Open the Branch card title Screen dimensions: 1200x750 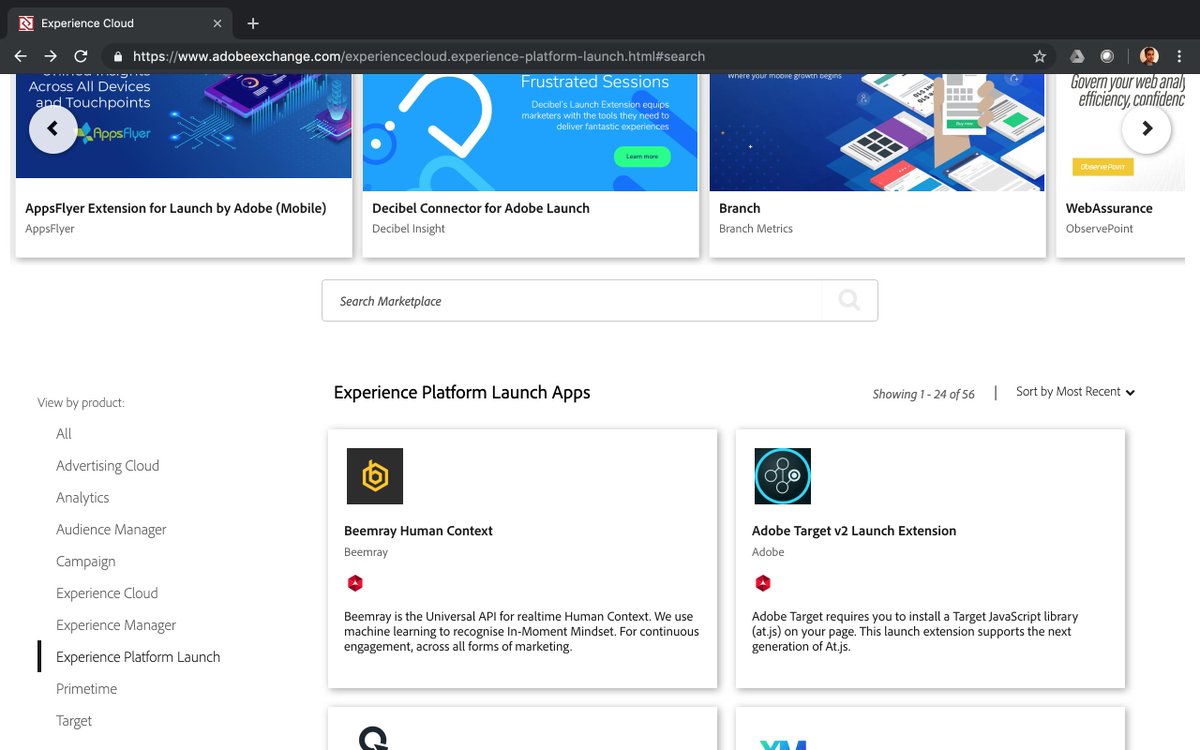740,208
